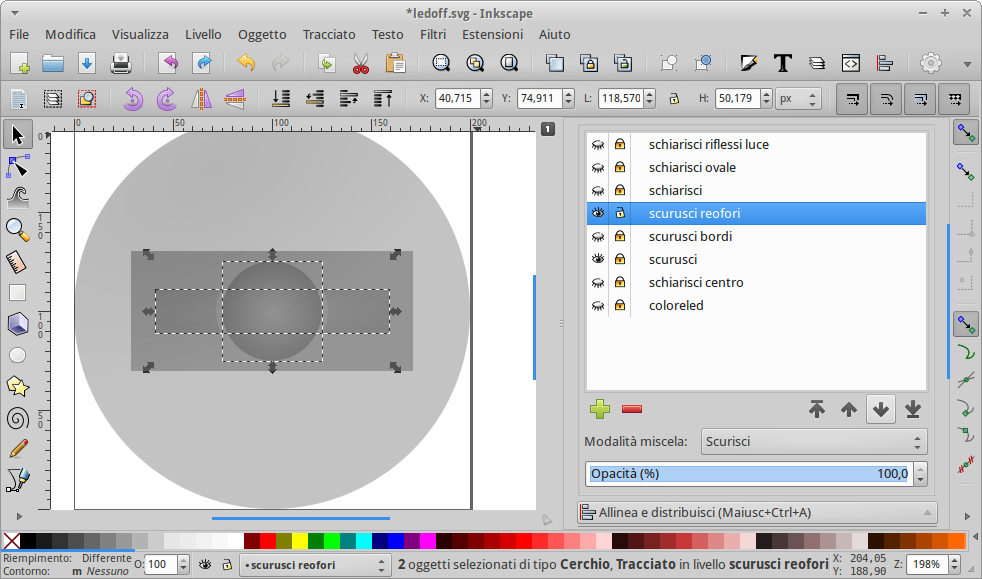
Task: Open the Text tool from the top toolbar
Action: (x=783, y=62)
